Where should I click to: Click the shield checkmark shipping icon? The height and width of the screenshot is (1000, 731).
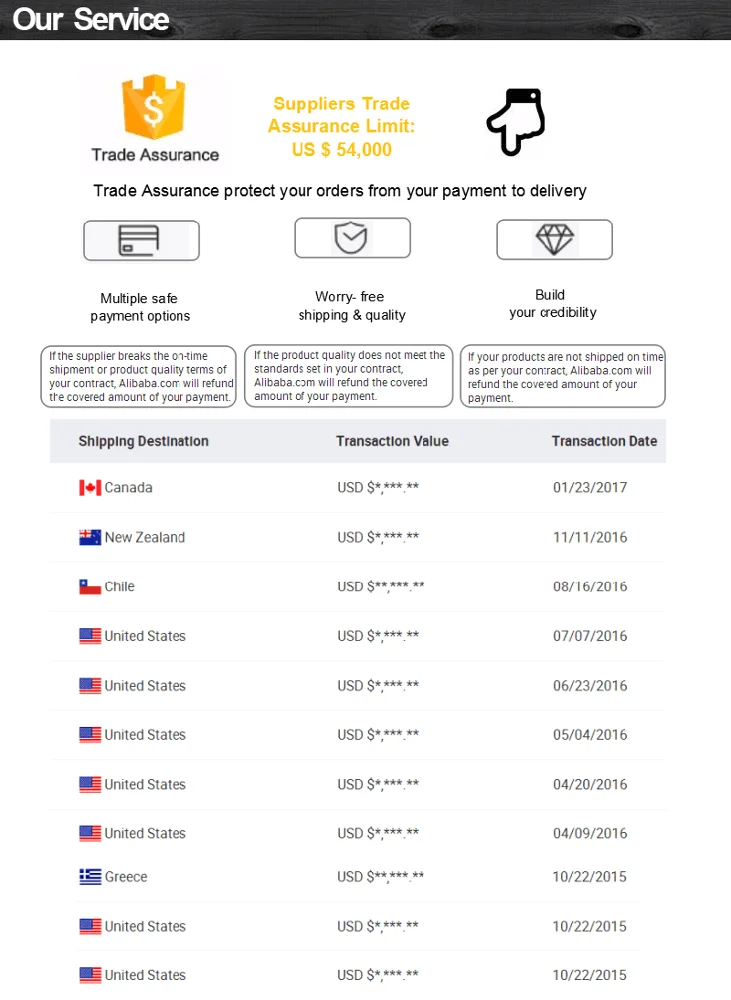[x=351, y=238]
